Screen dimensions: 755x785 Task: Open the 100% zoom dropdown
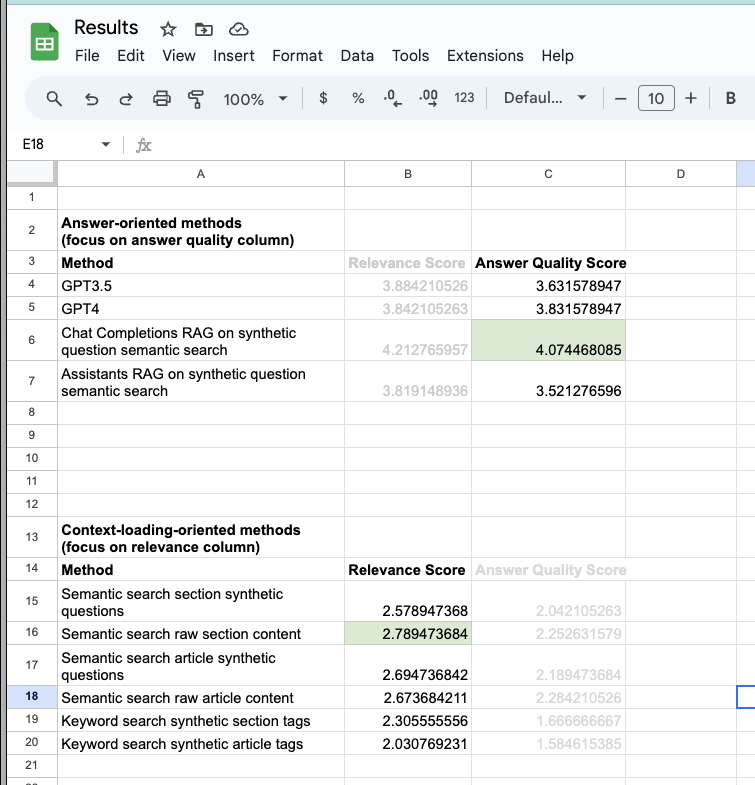pyautogui.click(x=255, y=98)
